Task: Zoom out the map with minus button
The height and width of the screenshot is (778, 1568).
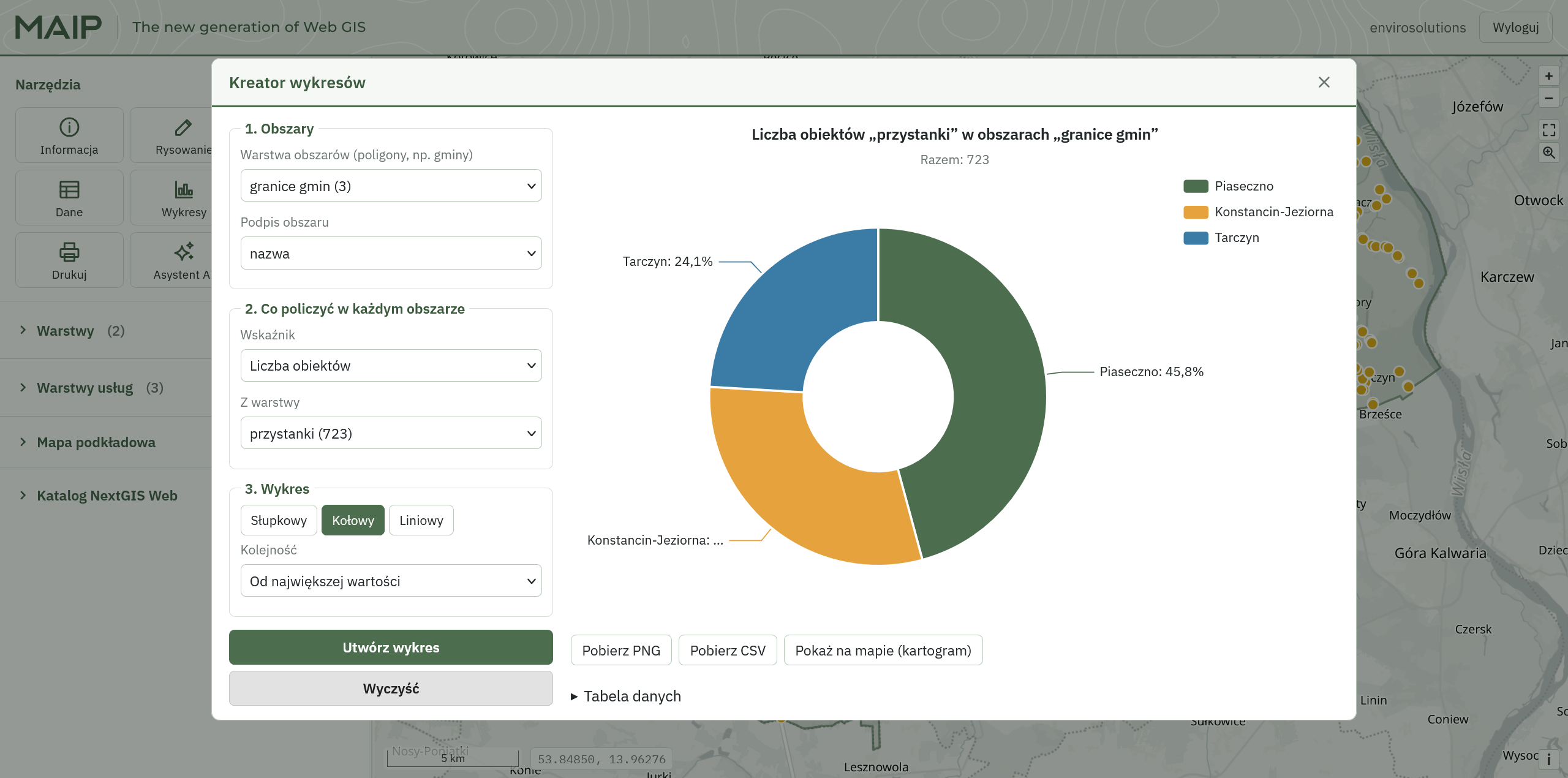Action: (1548, 98)
